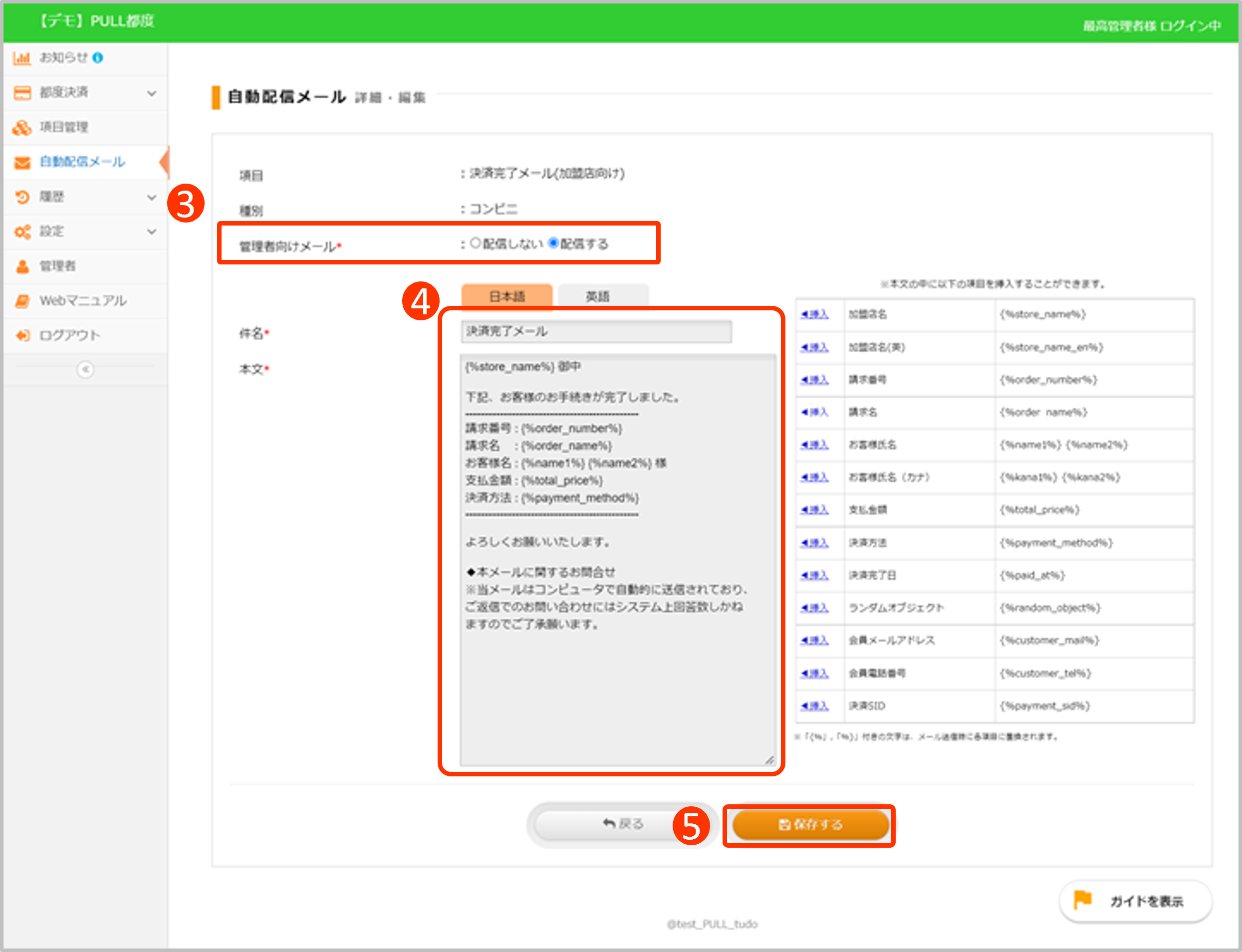This screenshot has width=1242, height=952.
Task: Click the 自動配信メール envelope icon
Action: tap(21, 163)
